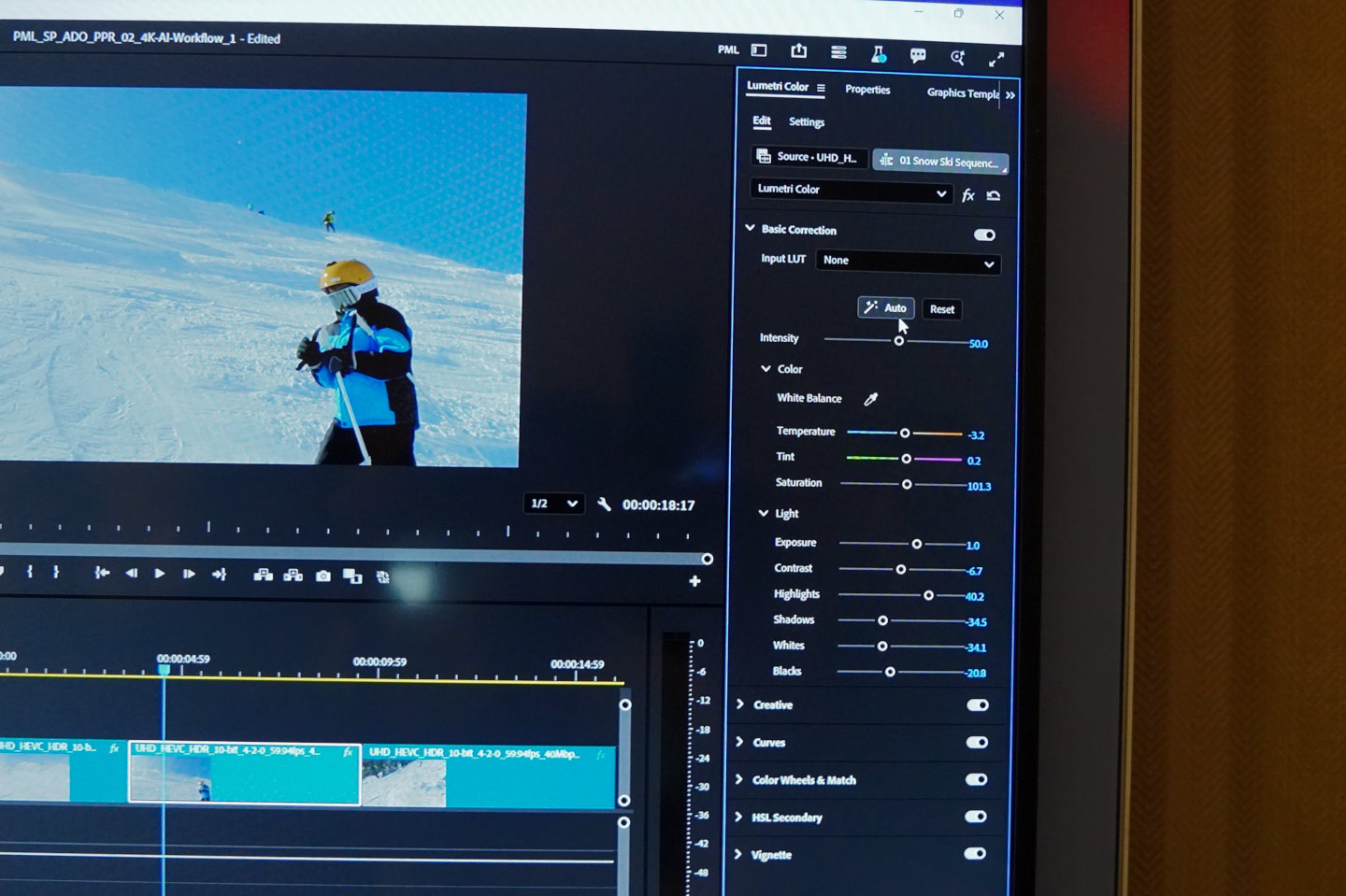Screen dimensions: 1346x896
Task: Open the 1/2 playback resolution dropdown
Action: 554,504
